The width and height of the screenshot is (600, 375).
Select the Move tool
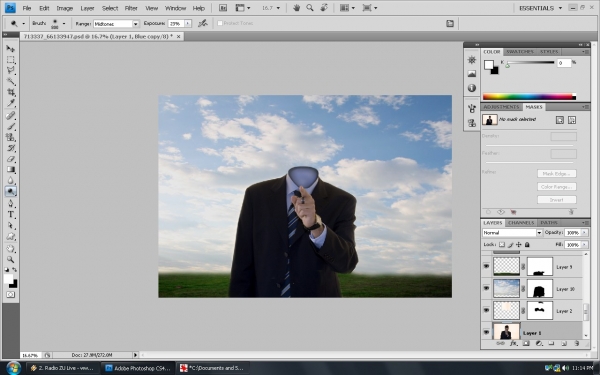10,49
